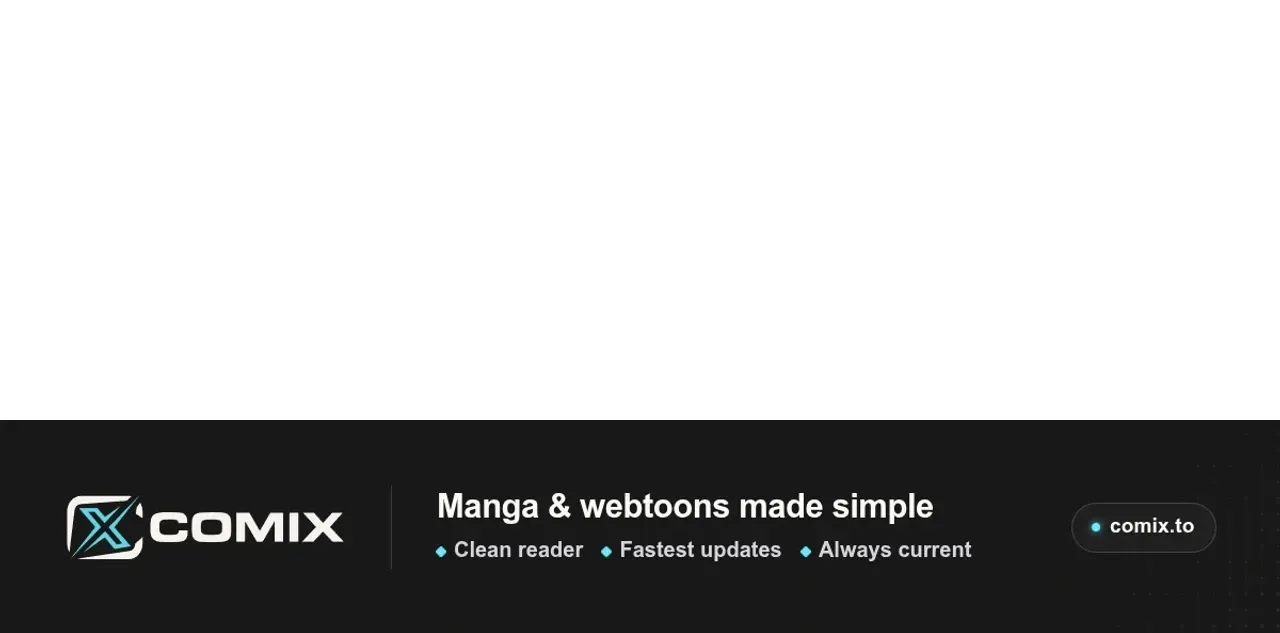Viewport: 1280px width, 633px height.
Task: Click the letter X in the COMIX wordmark
Action: (x=322, y=527)
